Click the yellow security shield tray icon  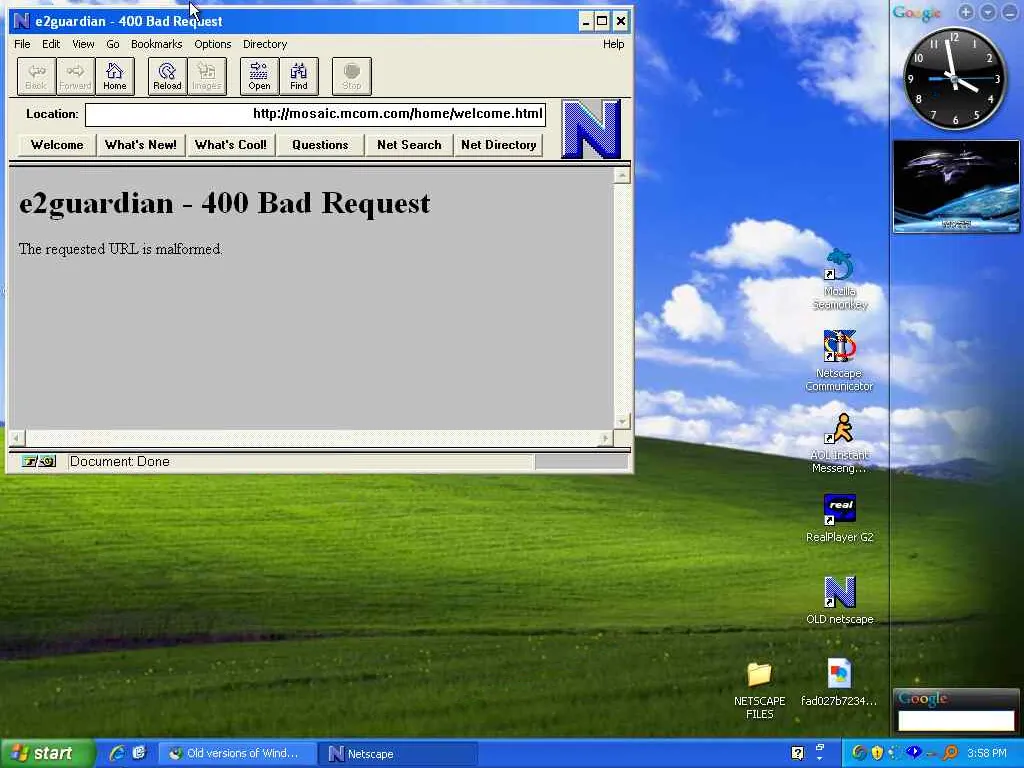(877, 753)
